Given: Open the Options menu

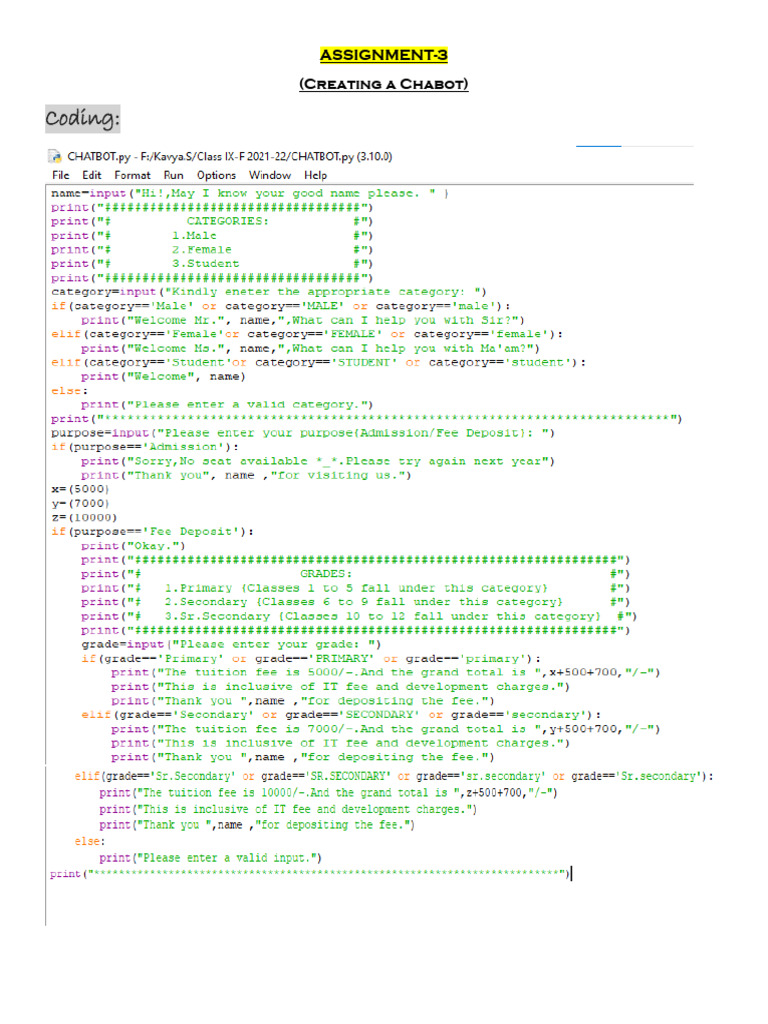Looking at the screenshot, I should click(x=216, y=175).
